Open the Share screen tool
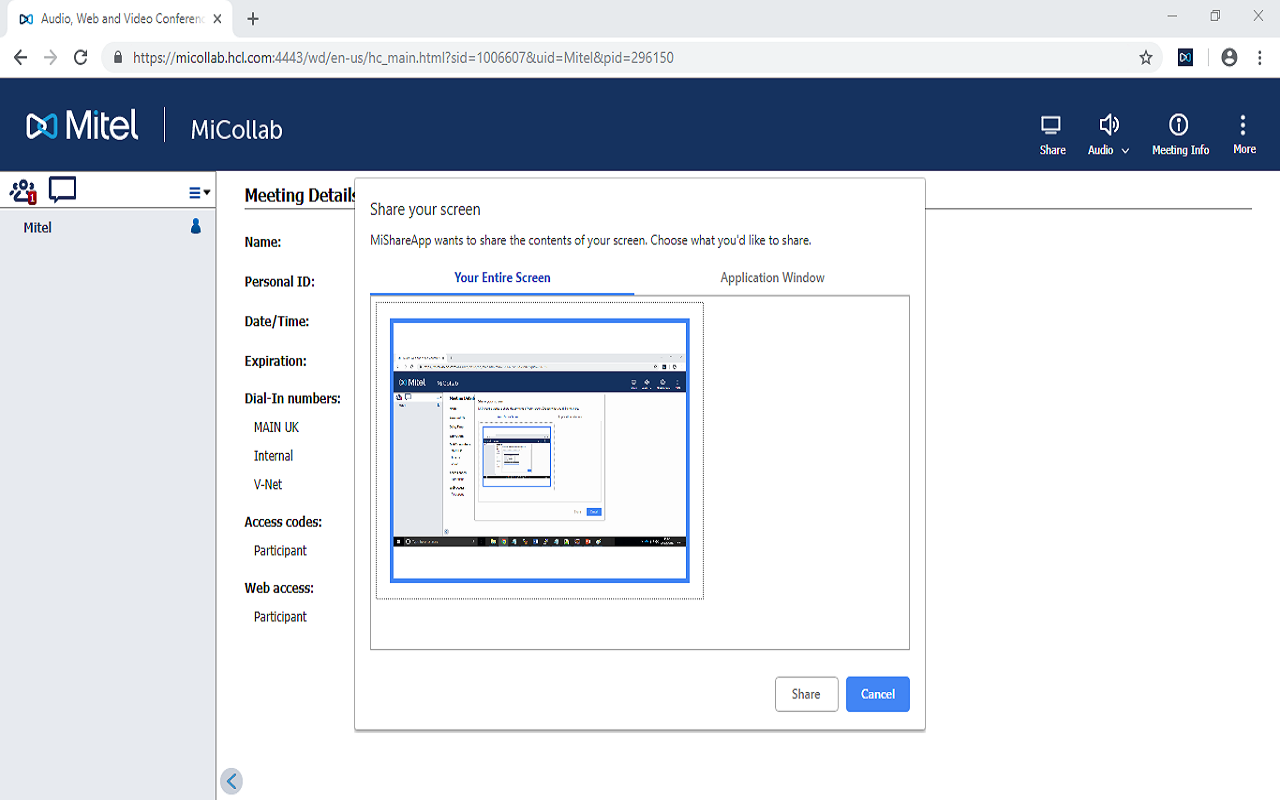This screenshot has width=1280, height=800. coord(1051,133)
